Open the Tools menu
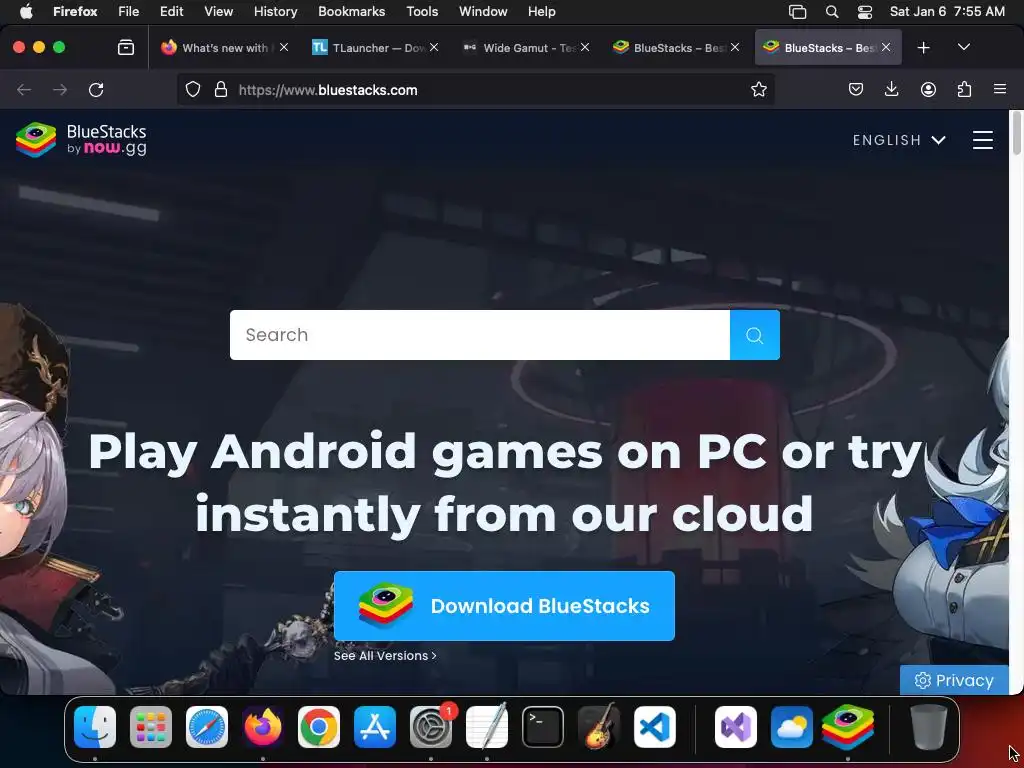Image resolution: width=1024 pixels, height=768 pixels. (422, 11)
